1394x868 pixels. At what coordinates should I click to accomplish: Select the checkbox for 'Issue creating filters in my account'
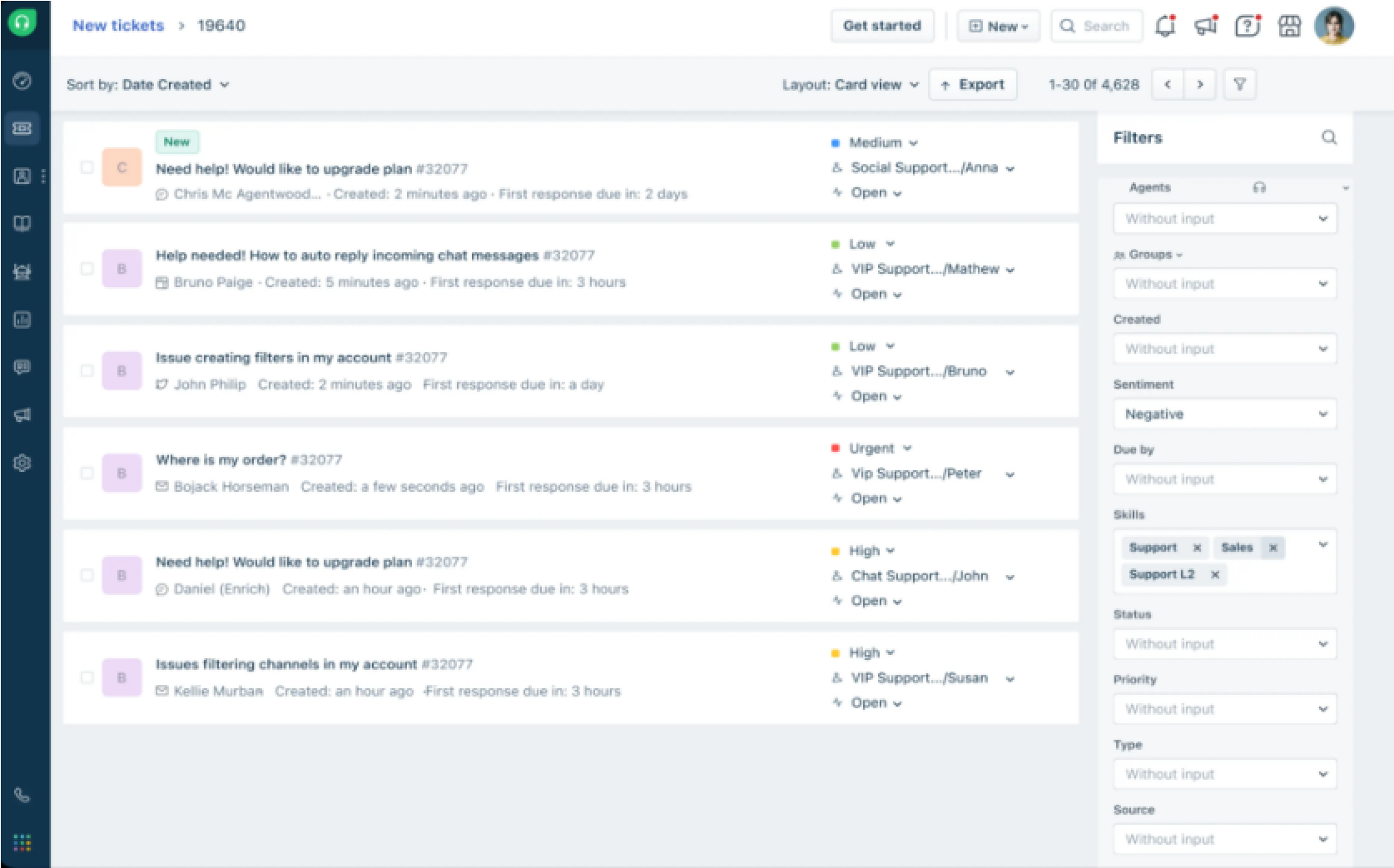[x=87, y=370]
